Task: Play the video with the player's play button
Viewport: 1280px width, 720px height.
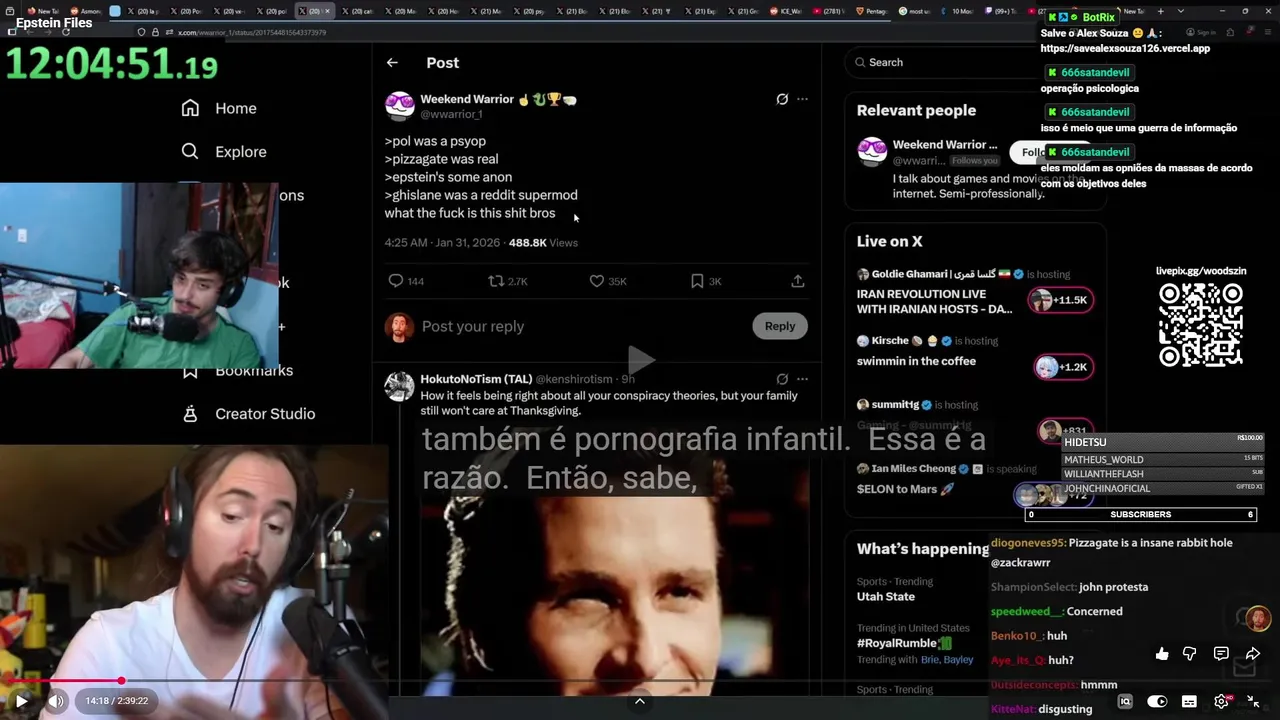Action: coord(21,701)
